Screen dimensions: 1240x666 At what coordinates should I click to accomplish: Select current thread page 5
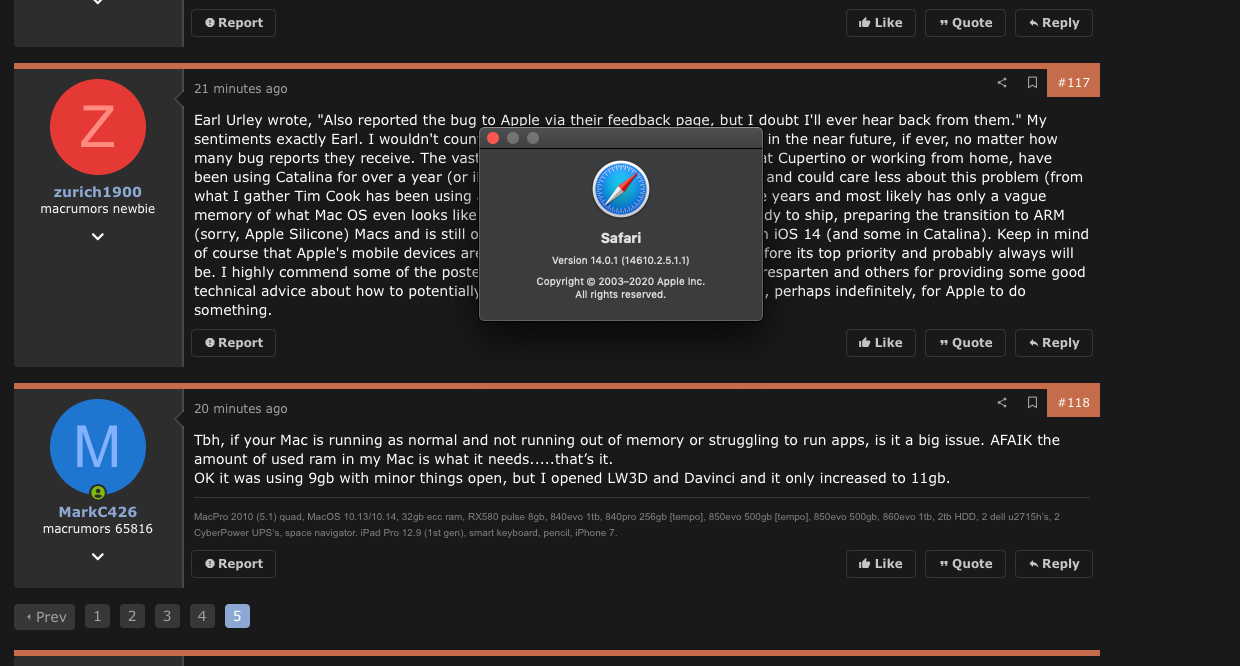(237, 616)
